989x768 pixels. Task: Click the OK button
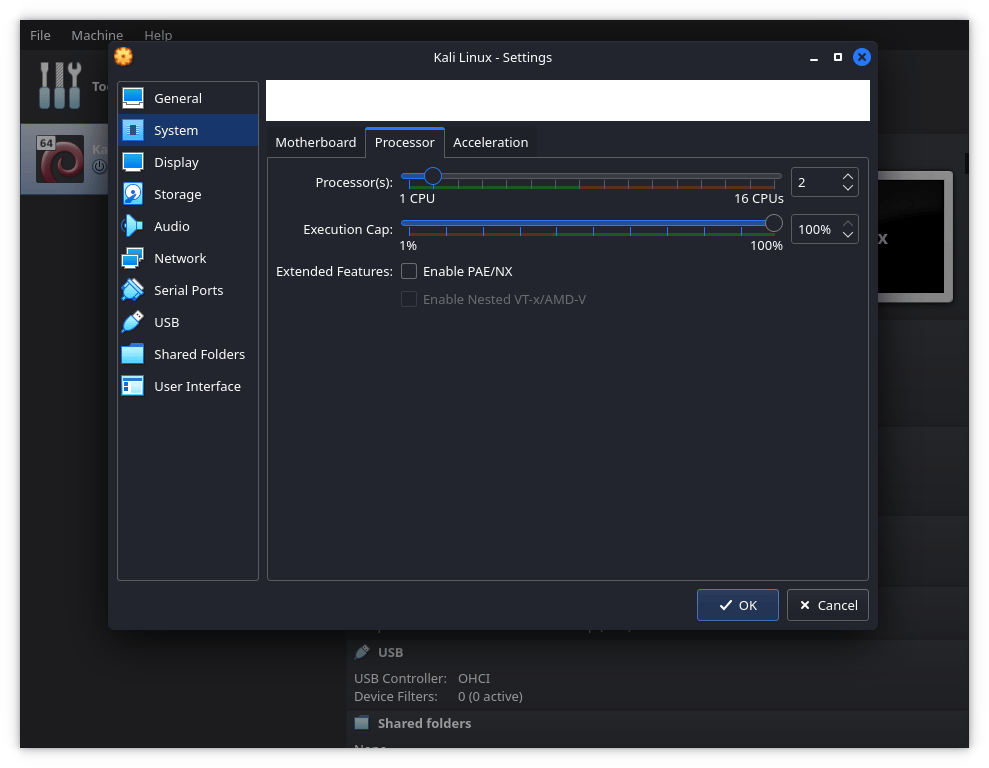coord(738,605)
